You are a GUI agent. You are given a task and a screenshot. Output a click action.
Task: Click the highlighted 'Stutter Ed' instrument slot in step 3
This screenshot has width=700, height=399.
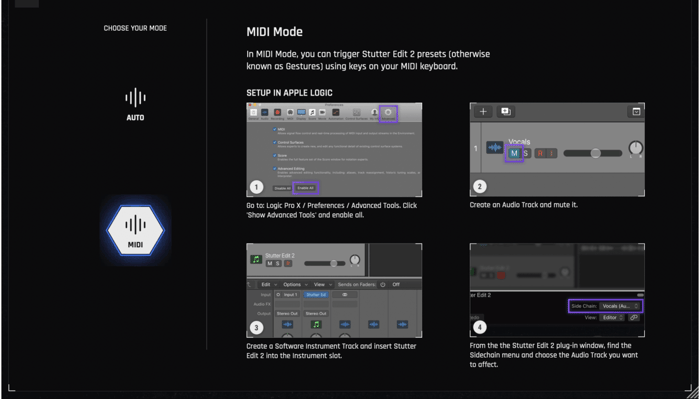point(316,295)
